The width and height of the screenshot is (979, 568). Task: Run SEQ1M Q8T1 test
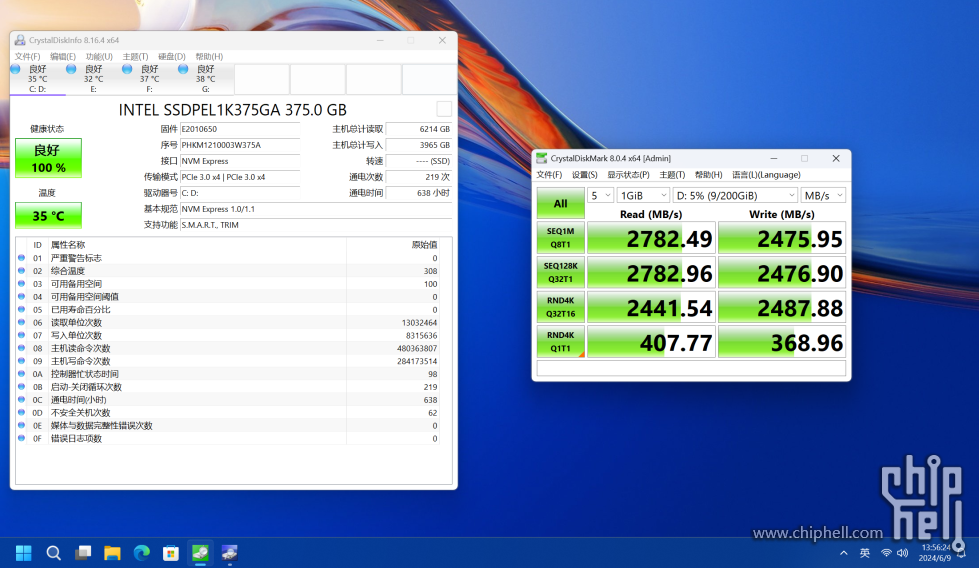coord(561,238)
